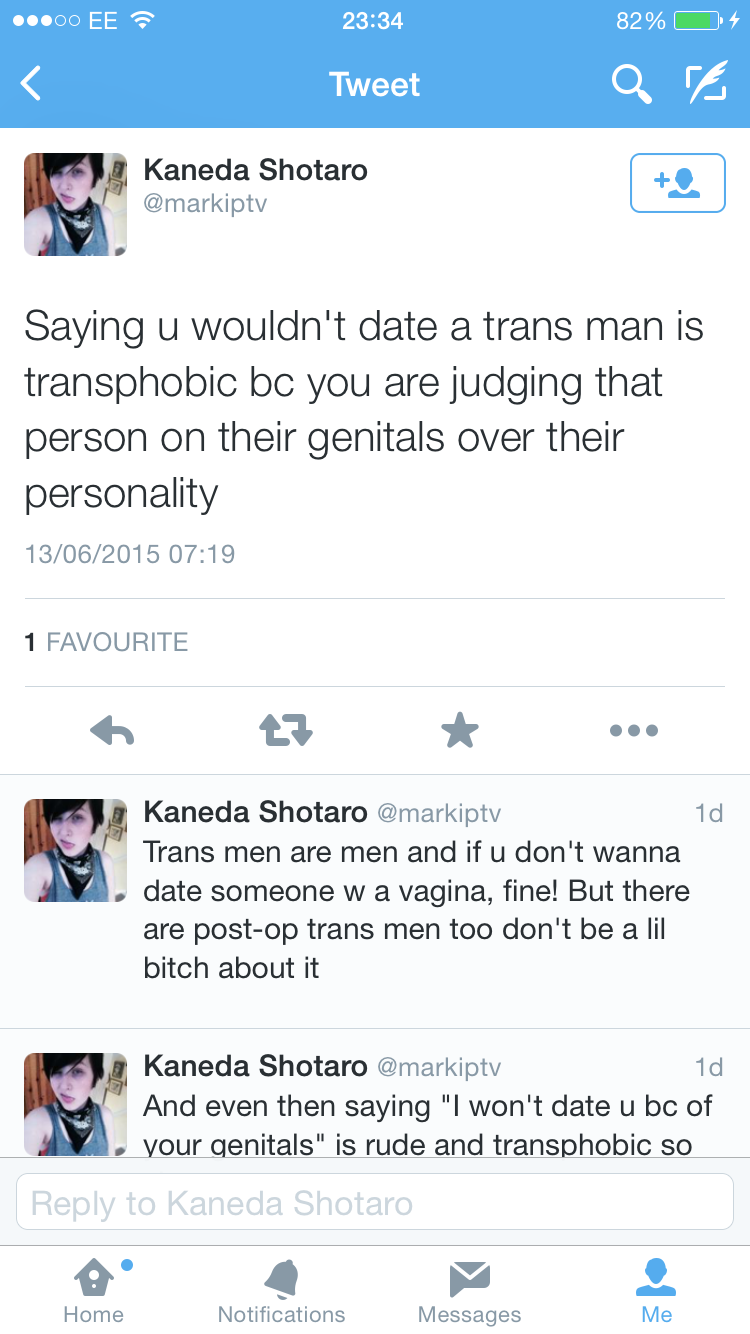
Task: Compose a new tweet with quill icon
Action: click(706, 84)
